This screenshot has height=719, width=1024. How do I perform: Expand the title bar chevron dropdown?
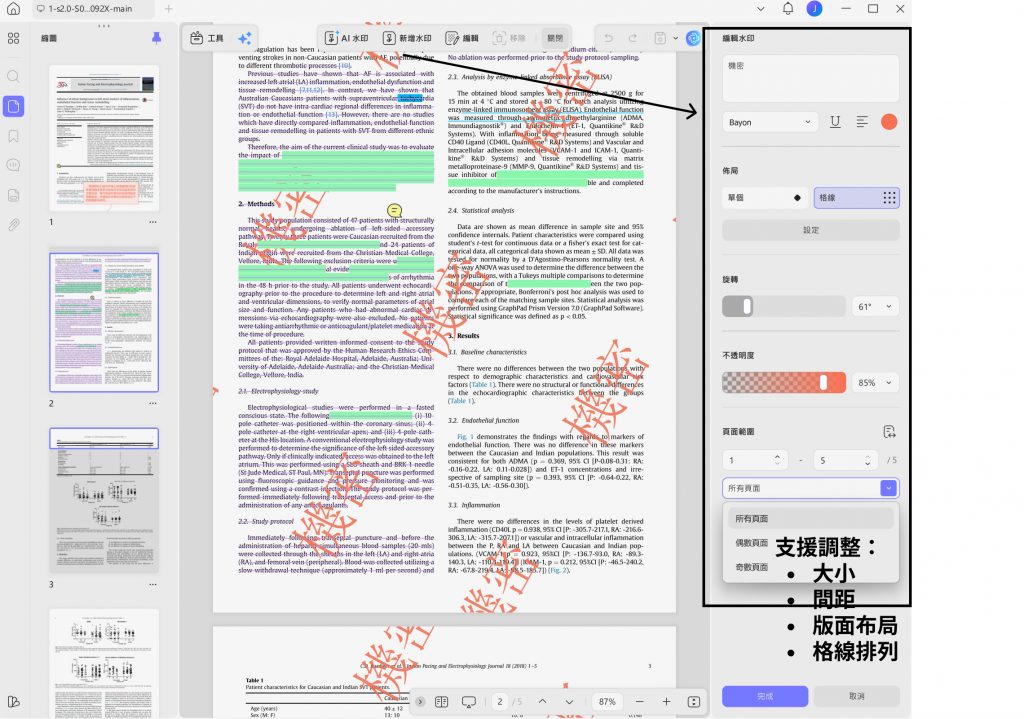(761, 8)
